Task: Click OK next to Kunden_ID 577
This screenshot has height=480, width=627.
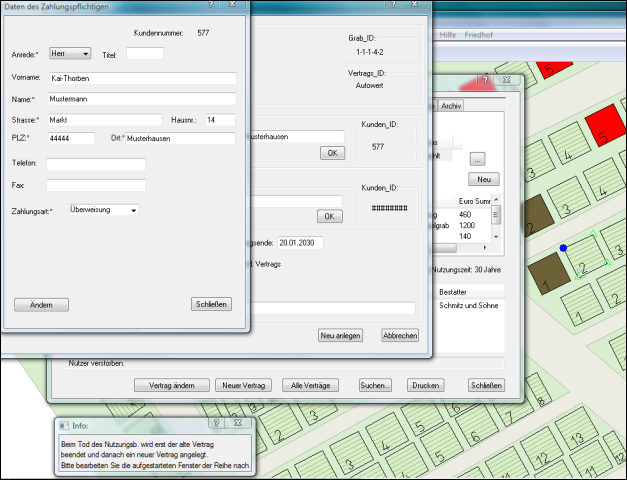Action: click(x=332, y=153)
